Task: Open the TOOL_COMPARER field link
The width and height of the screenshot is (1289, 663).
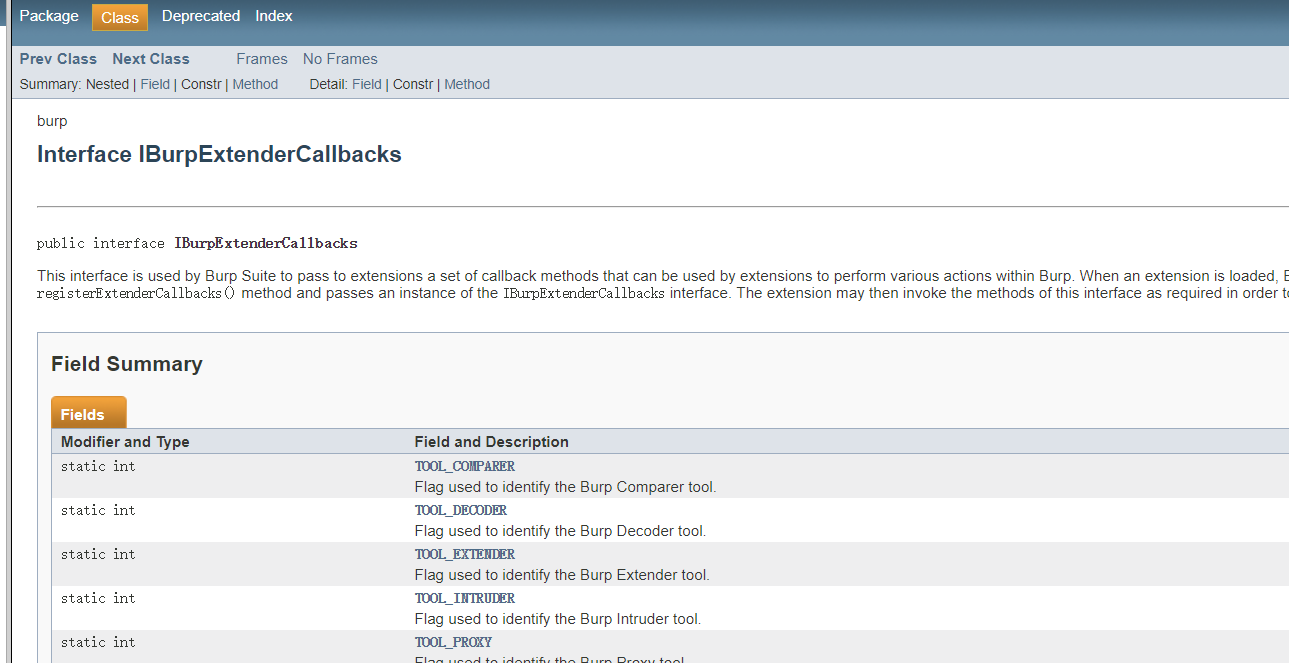Action: 465,466
